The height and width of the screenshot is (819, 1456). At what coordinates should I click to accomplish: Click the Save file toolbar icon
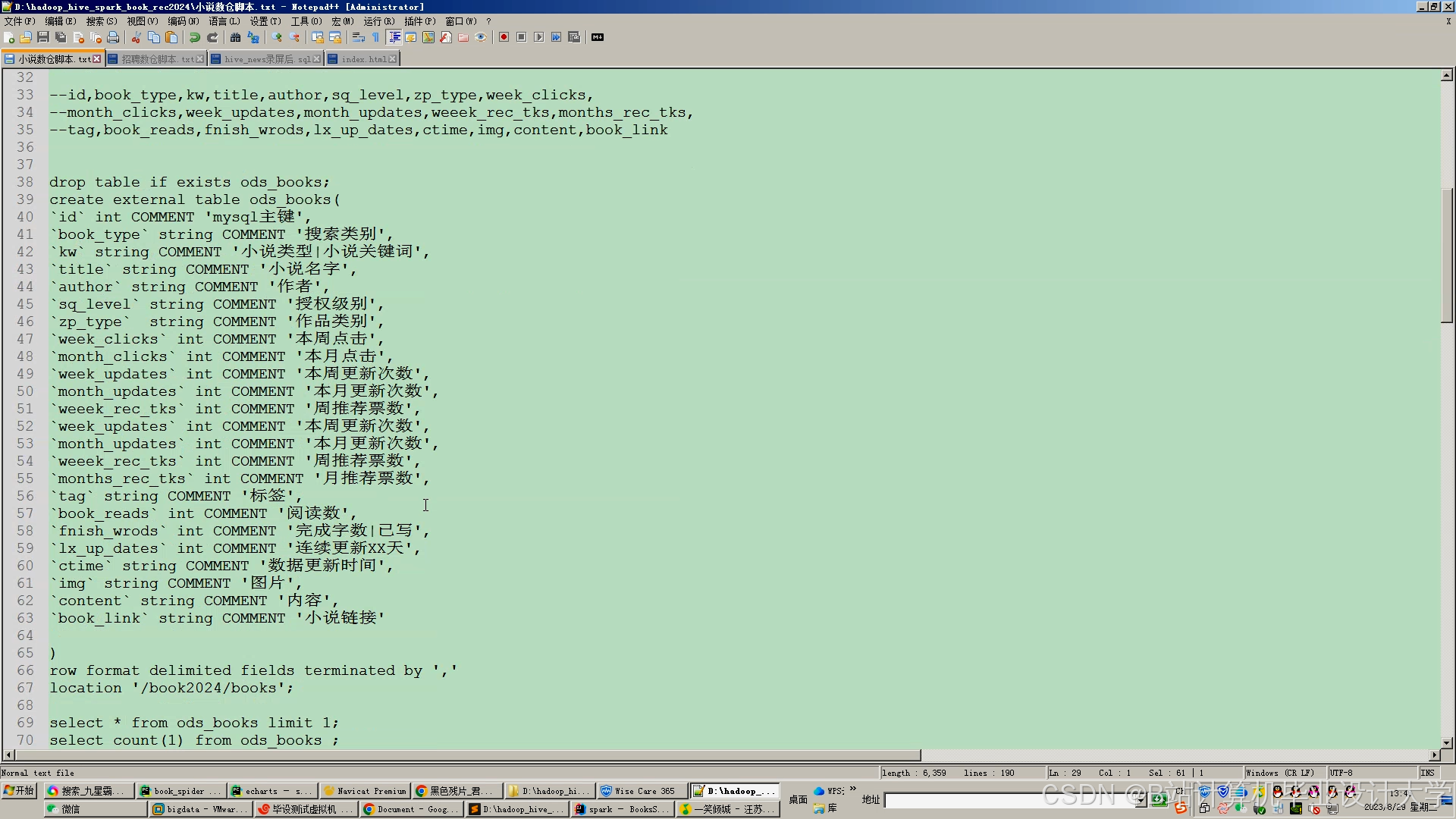43,37
